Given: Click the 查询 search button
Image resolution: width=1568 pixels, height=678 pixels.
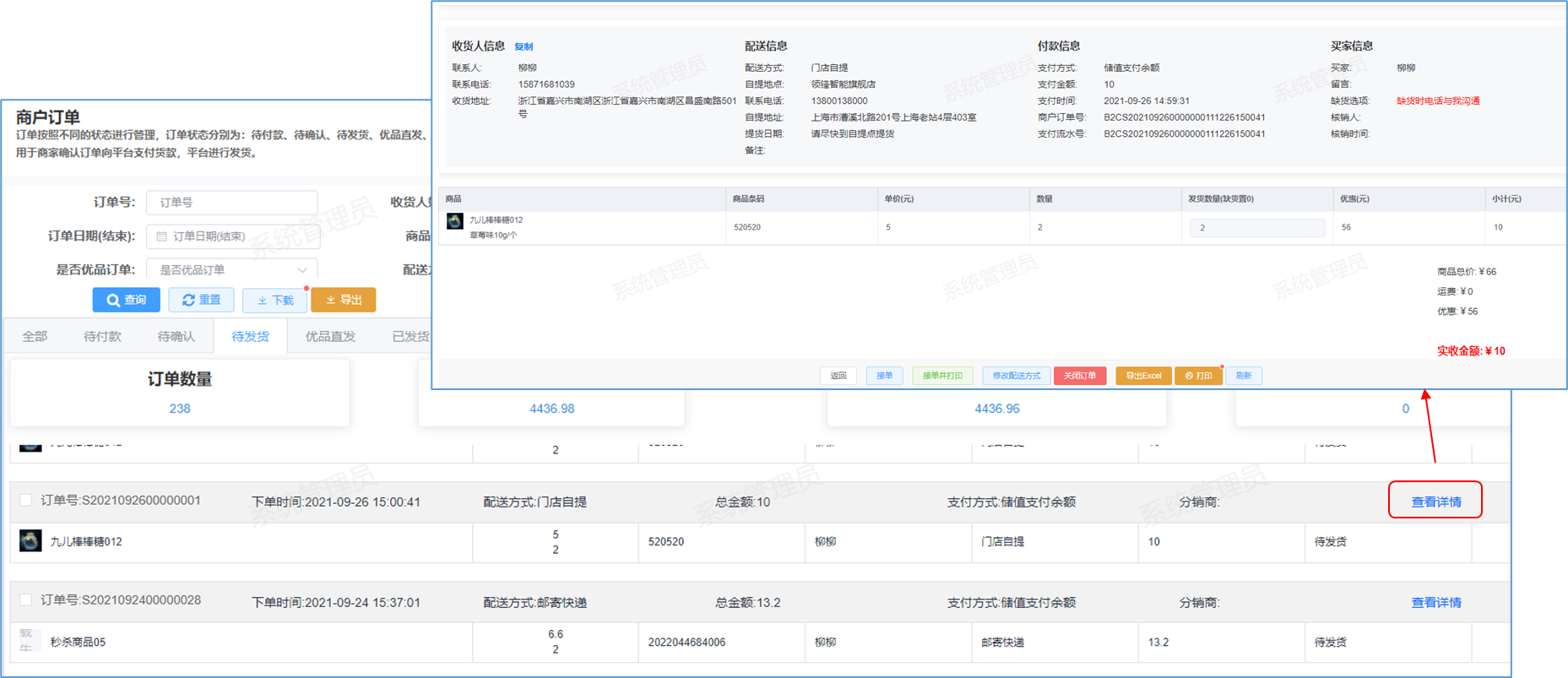Looking at the screenshot, I should coord(126,300).
